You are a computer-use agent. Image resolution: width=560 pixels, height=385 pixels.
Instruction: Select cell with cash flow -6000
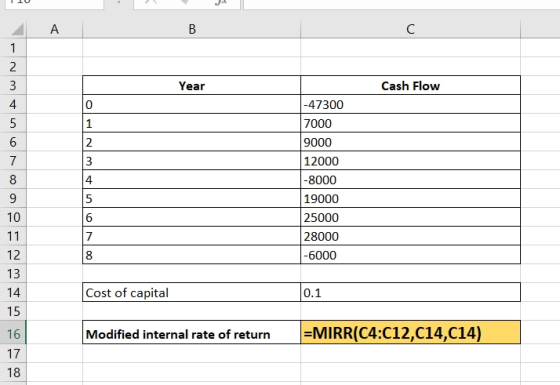click(x=410, y=255)
